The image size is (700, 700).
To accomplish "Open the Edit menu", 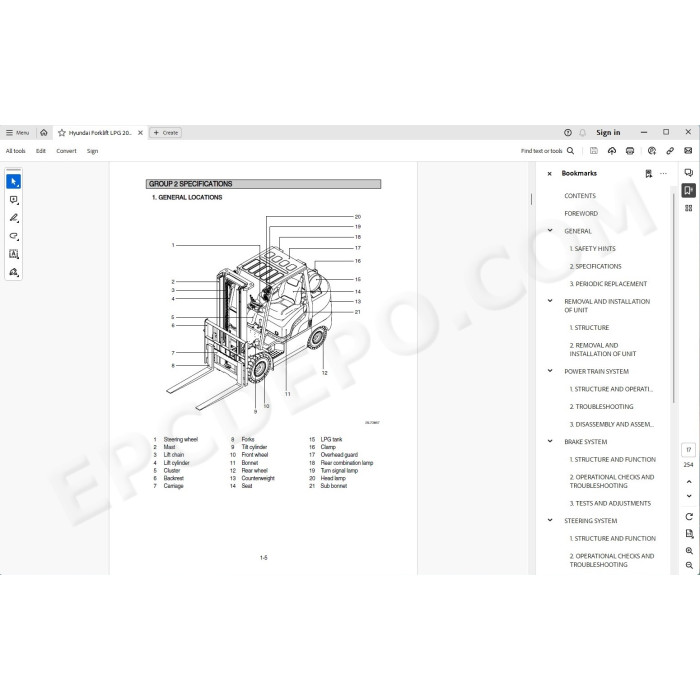I will (41, 151).
